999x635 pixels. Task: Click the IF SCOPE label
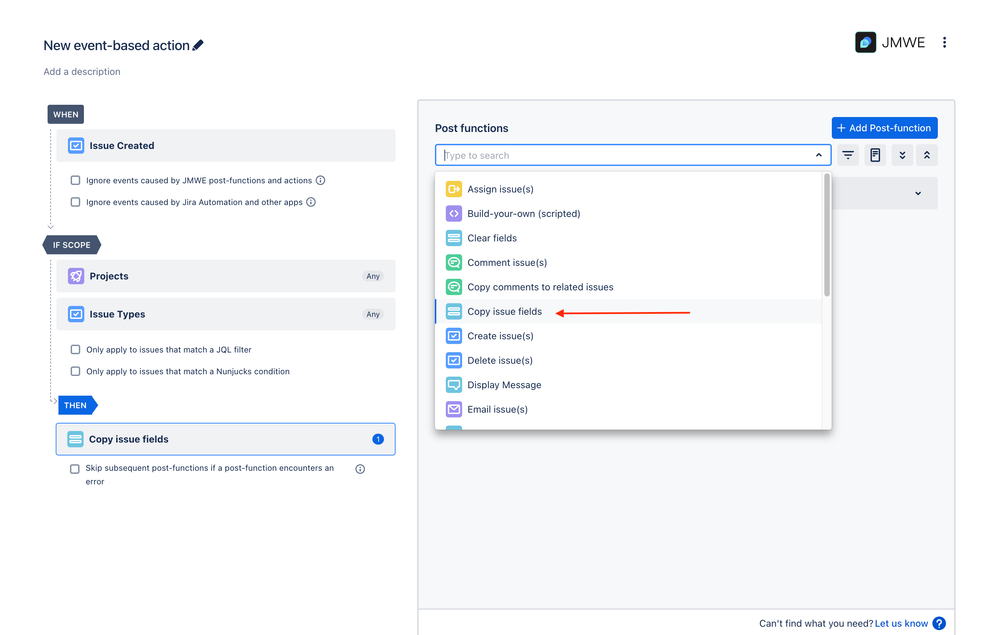[71, 245]
